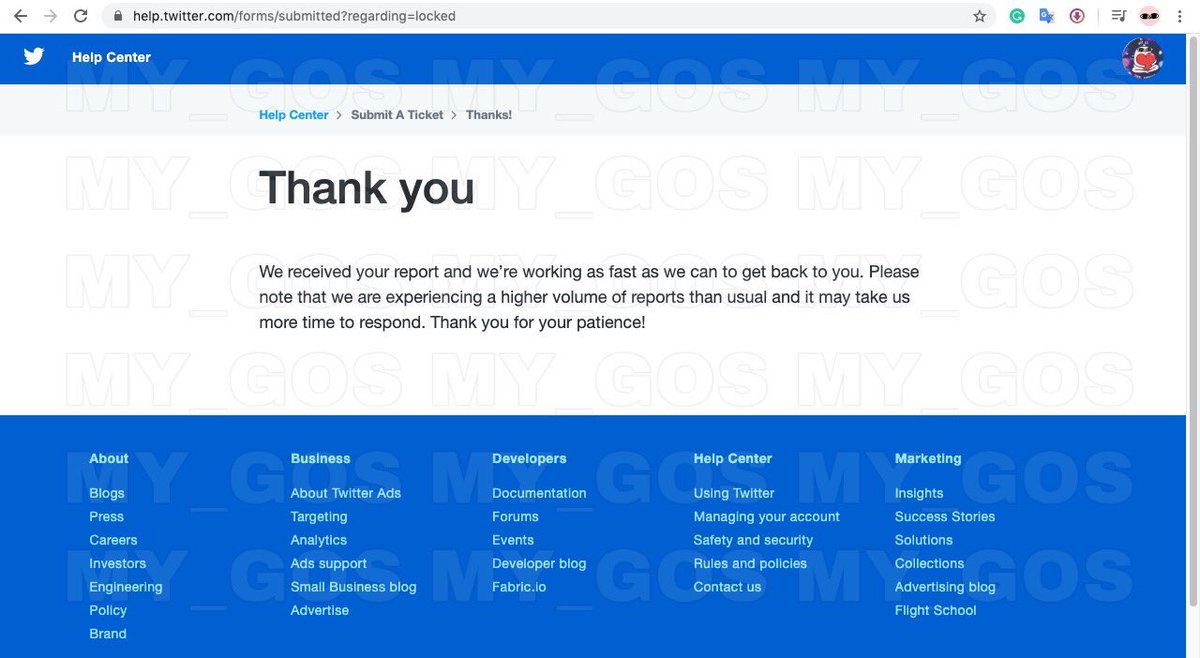Open the Twitter account profile picture
Image resolution: width=1200 pixels, height=658 pixels.
coord(1142,58)
